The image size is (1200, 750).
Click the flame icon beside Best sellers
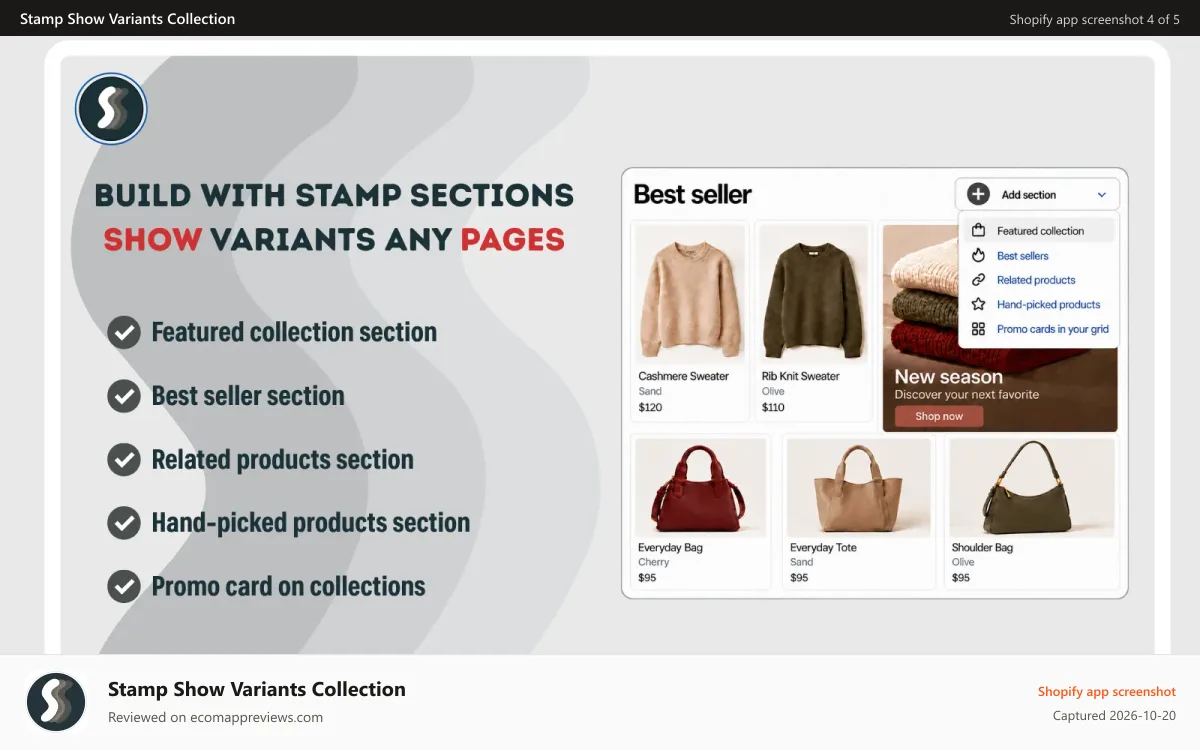[x=978, y=256]
